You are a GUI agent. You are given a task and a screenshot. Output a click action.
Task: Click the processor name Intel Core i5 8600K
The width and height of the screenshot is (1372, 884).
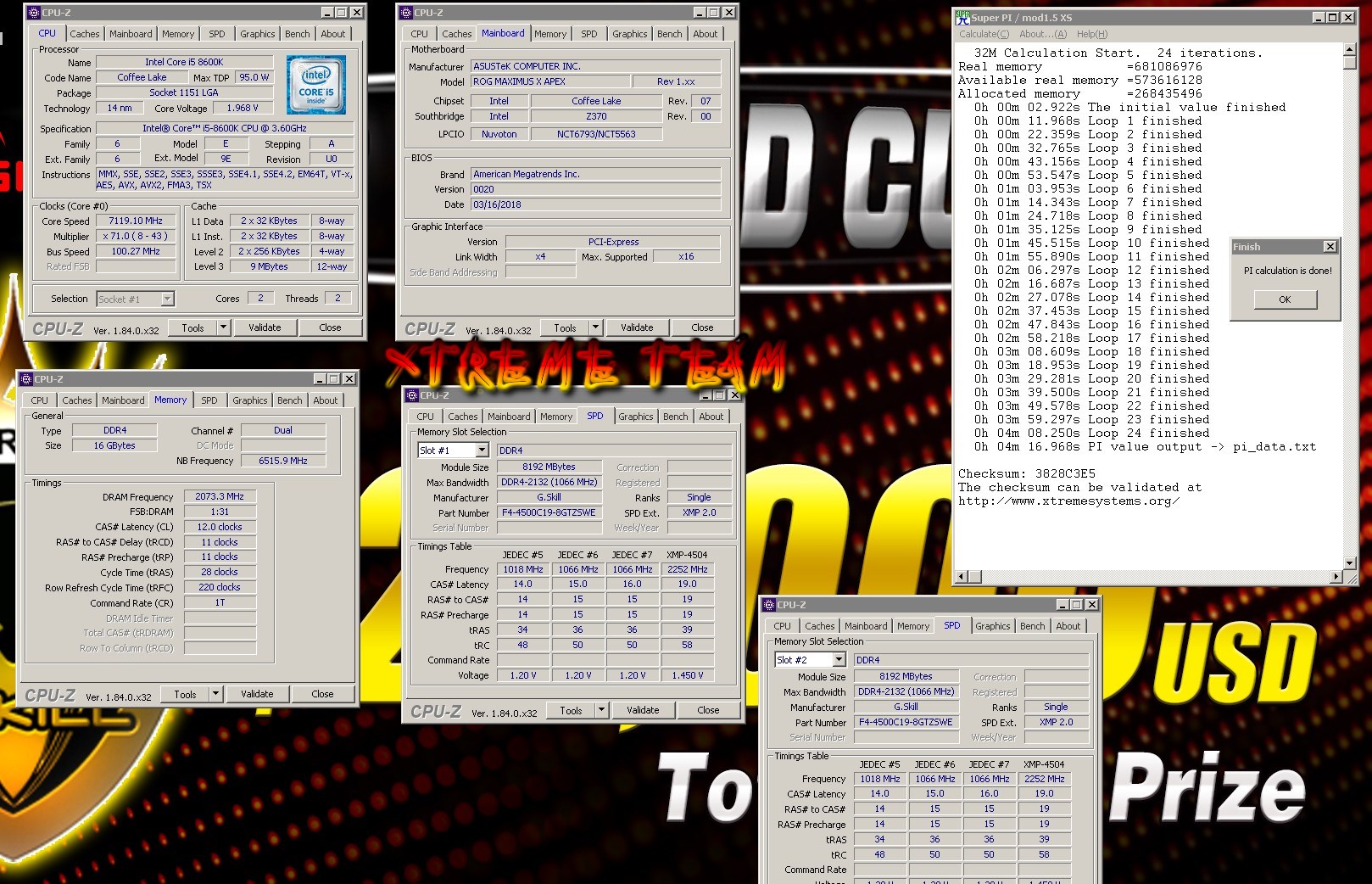coord(184,62)
